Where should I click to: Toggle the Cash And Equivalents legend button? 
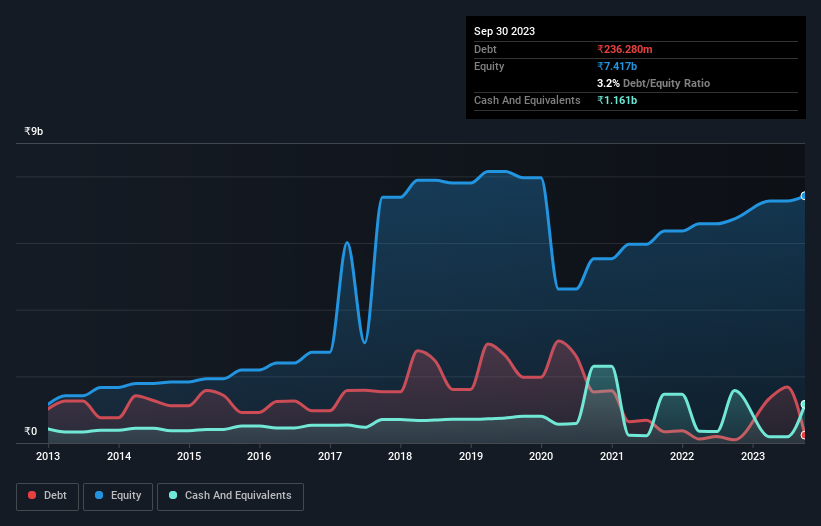[230, 496]
